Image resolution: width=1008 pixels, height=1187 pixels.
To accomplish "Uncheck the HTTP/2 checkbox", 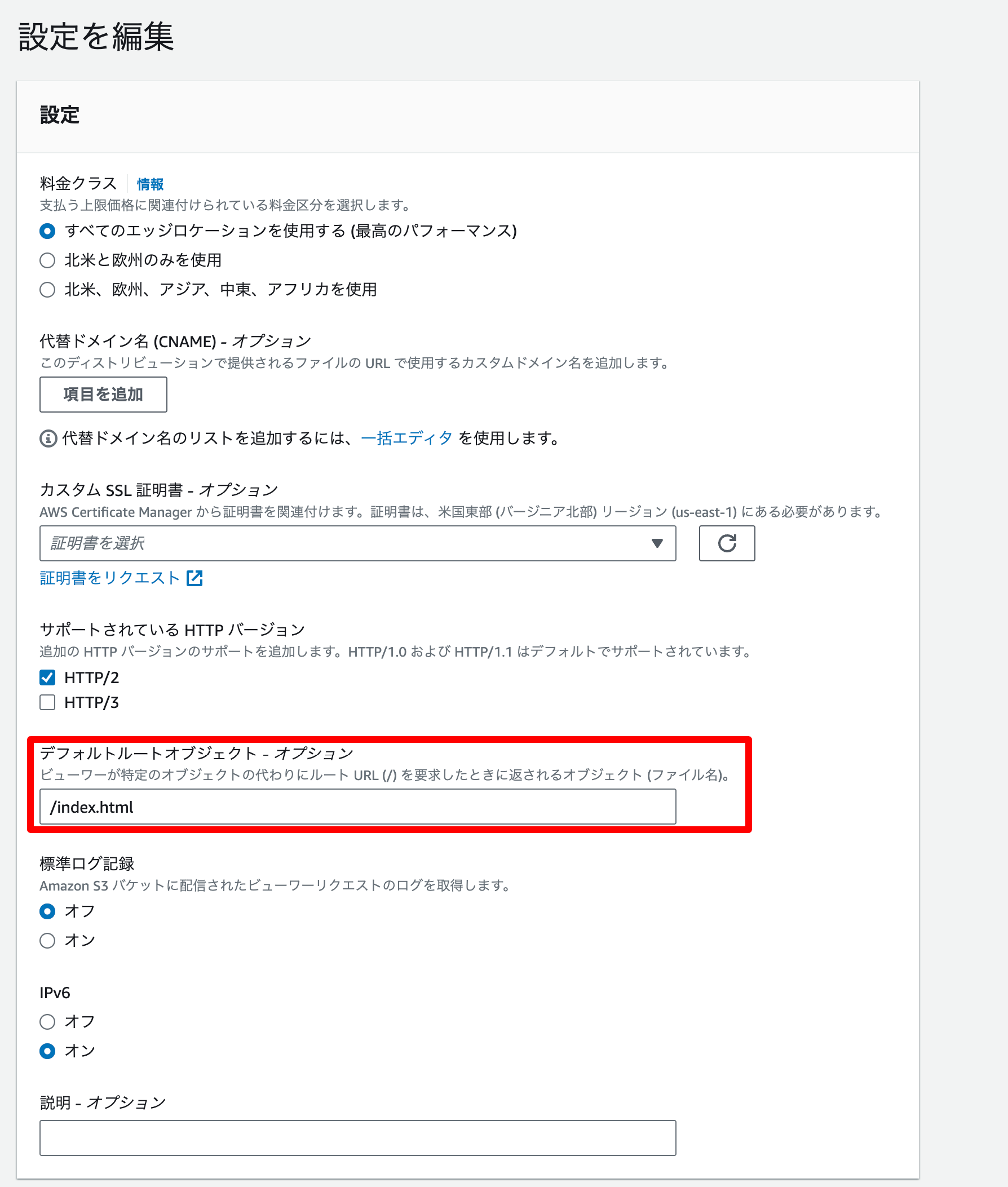I will click(47, 677).
